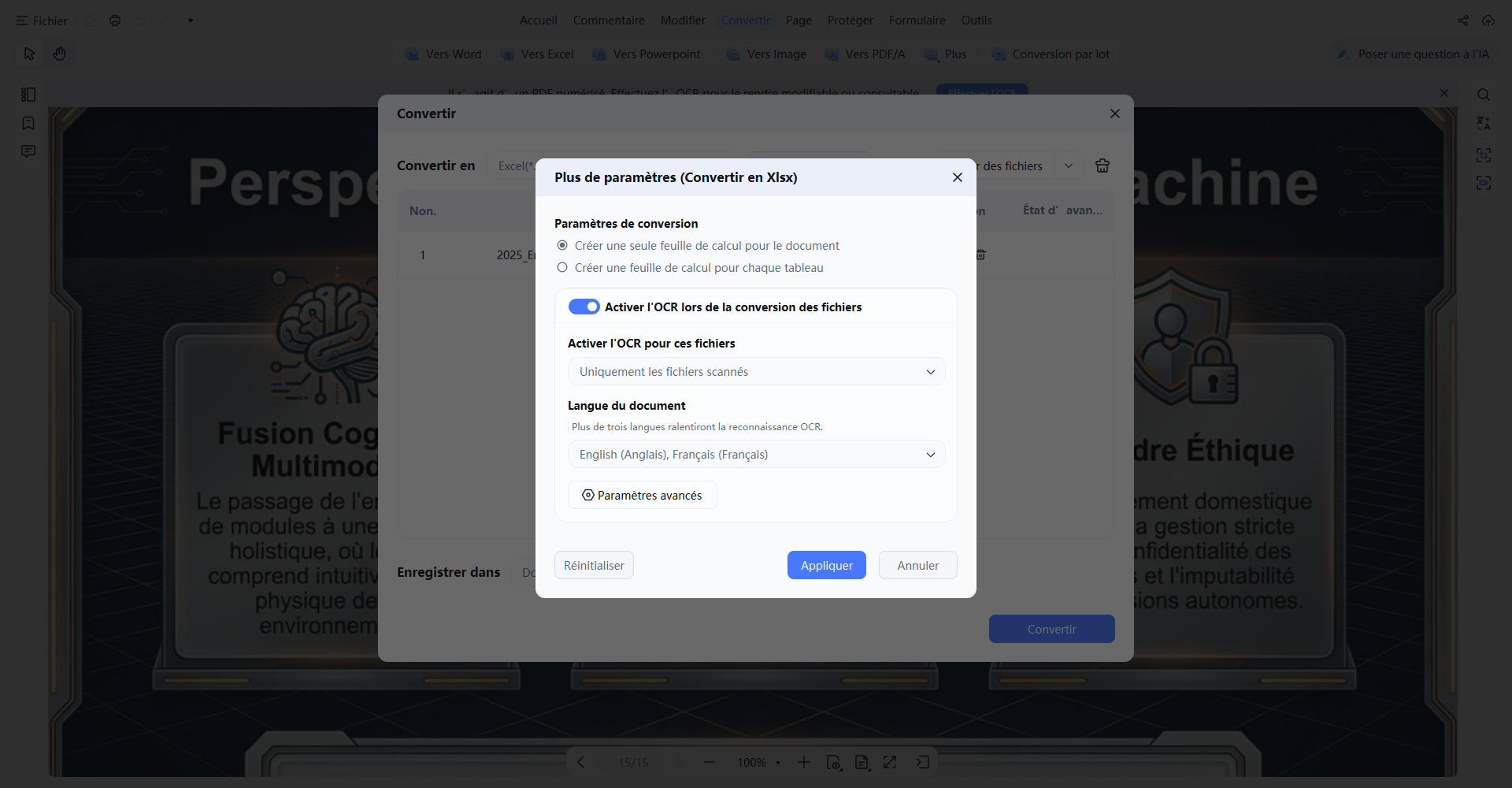The image size is (1512, 788).
Task: Open Paramètres avancés settings
Action: tap(643, 495)
